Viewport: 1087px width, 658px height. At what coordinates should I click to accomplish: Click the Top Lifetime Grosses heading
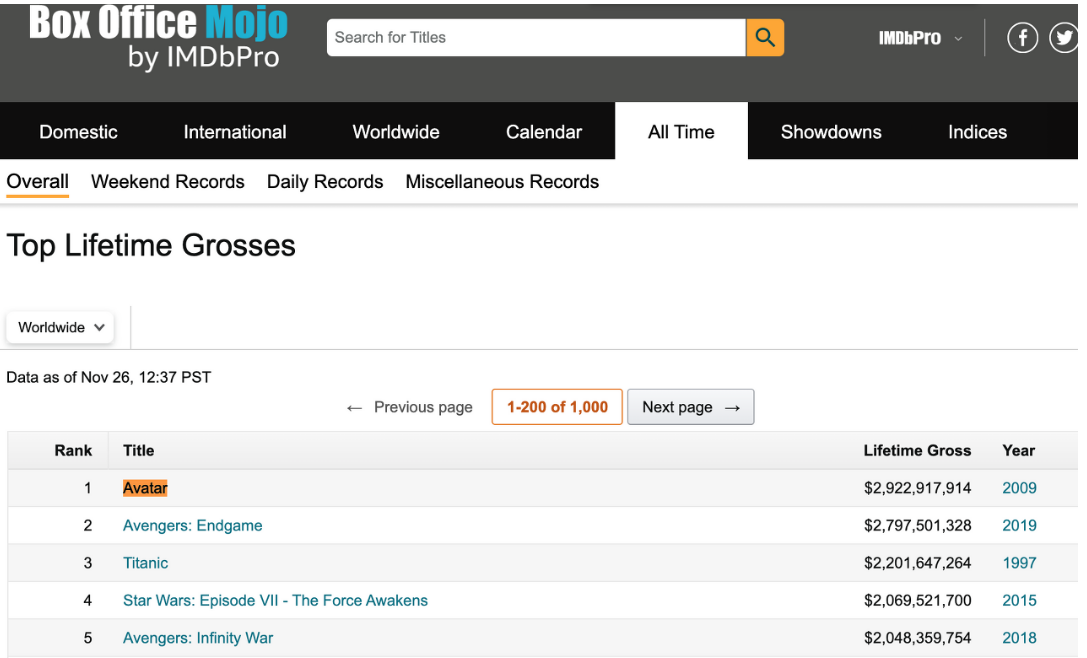(151, 245)
